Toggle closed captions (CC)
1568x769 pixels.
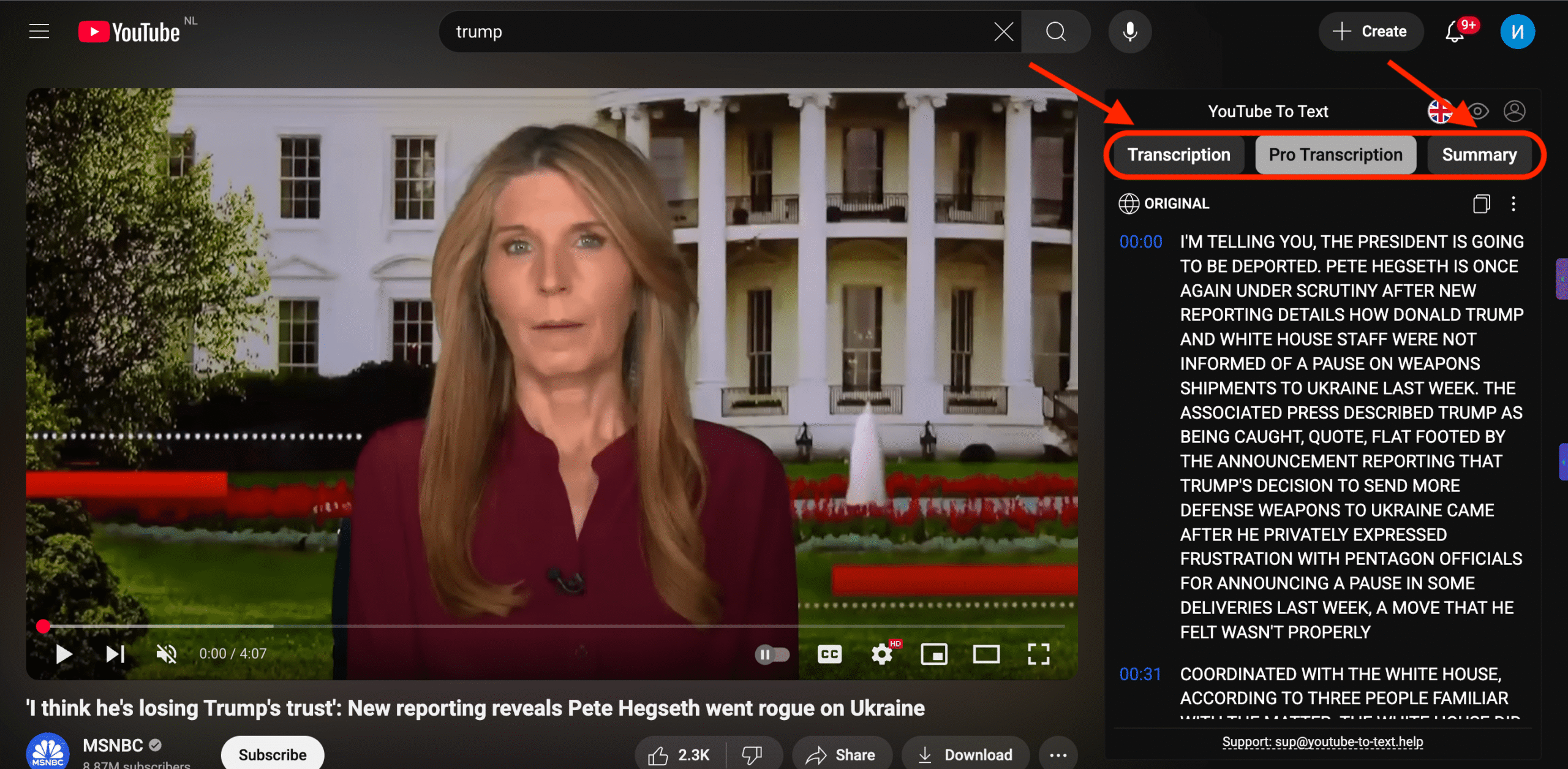829,654
